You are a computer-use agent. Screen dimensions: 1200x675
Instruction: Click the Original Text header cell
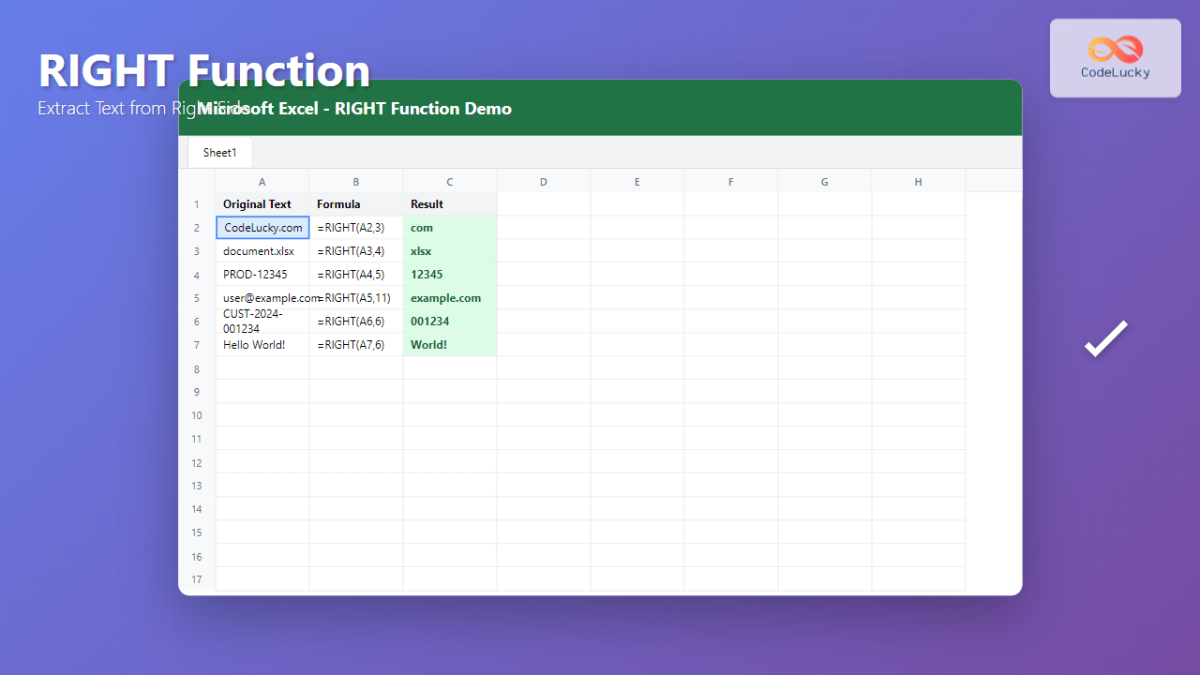[262, 204]
